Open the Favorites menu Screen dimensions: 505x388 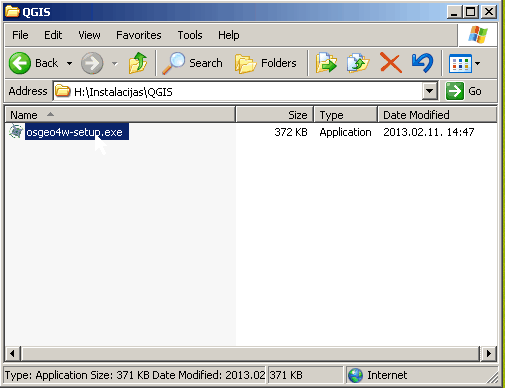click(139, 35)
